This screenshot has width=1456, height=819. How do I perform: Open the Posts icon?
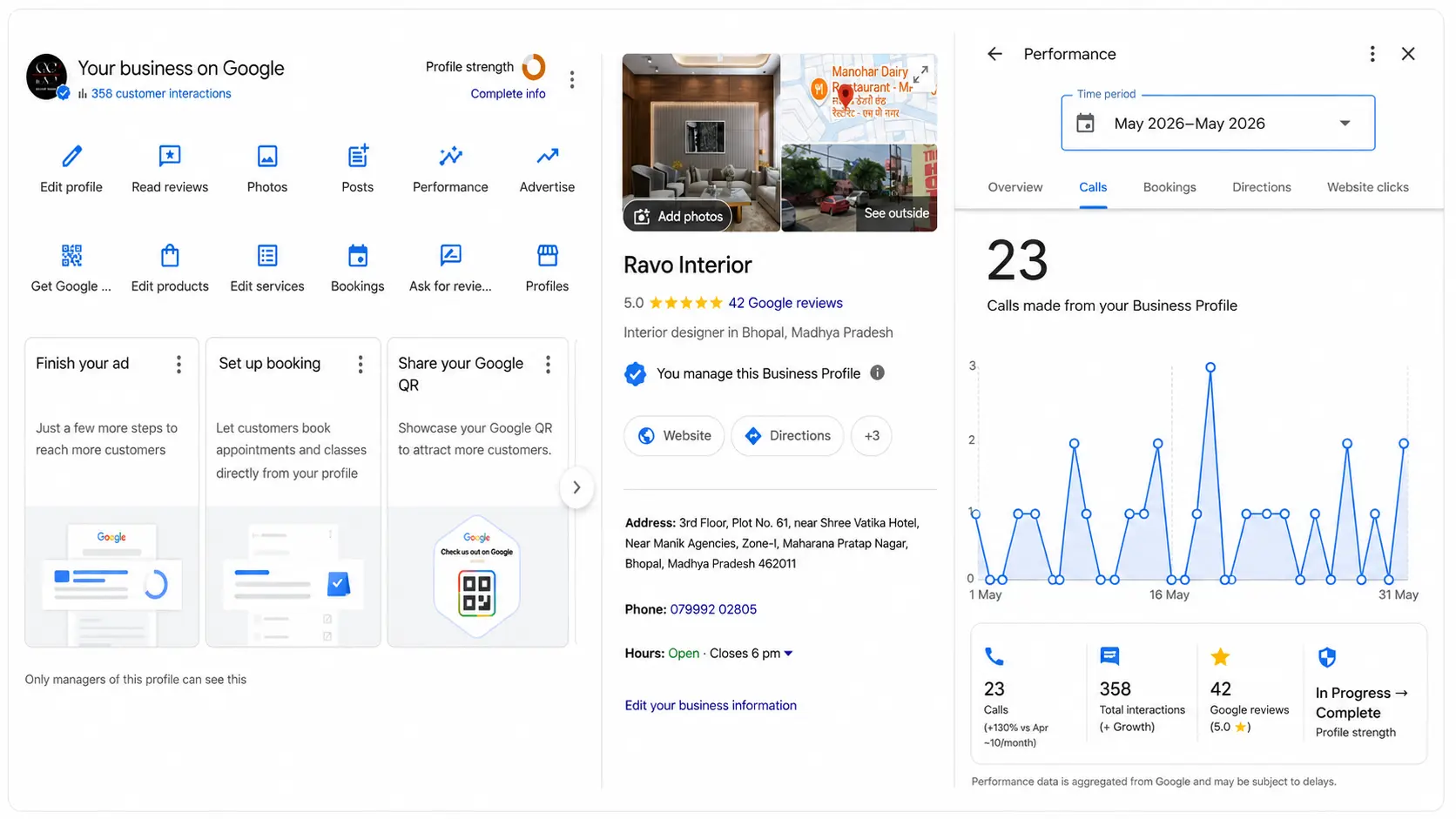[x=358, y=157]
